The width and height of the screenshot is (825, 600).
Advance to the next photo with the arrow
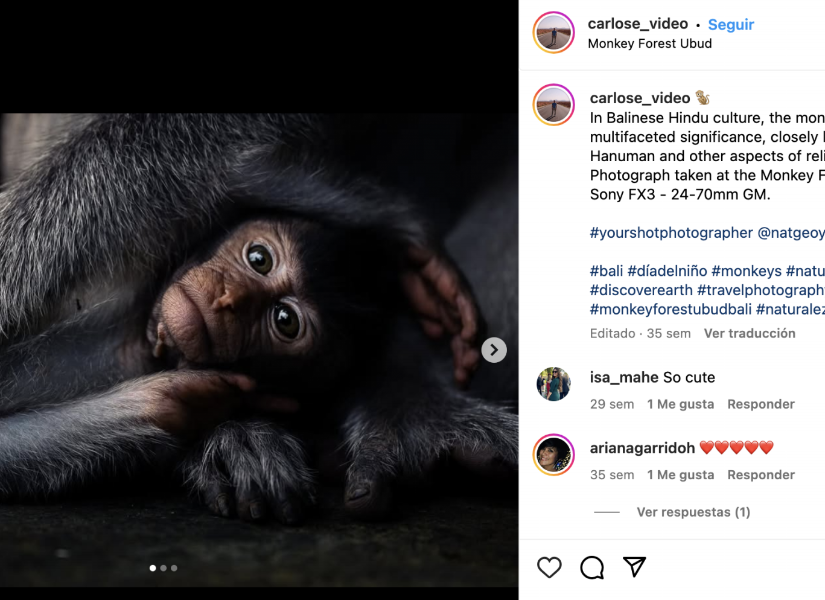pyautogui.click(x=492, y=349)
